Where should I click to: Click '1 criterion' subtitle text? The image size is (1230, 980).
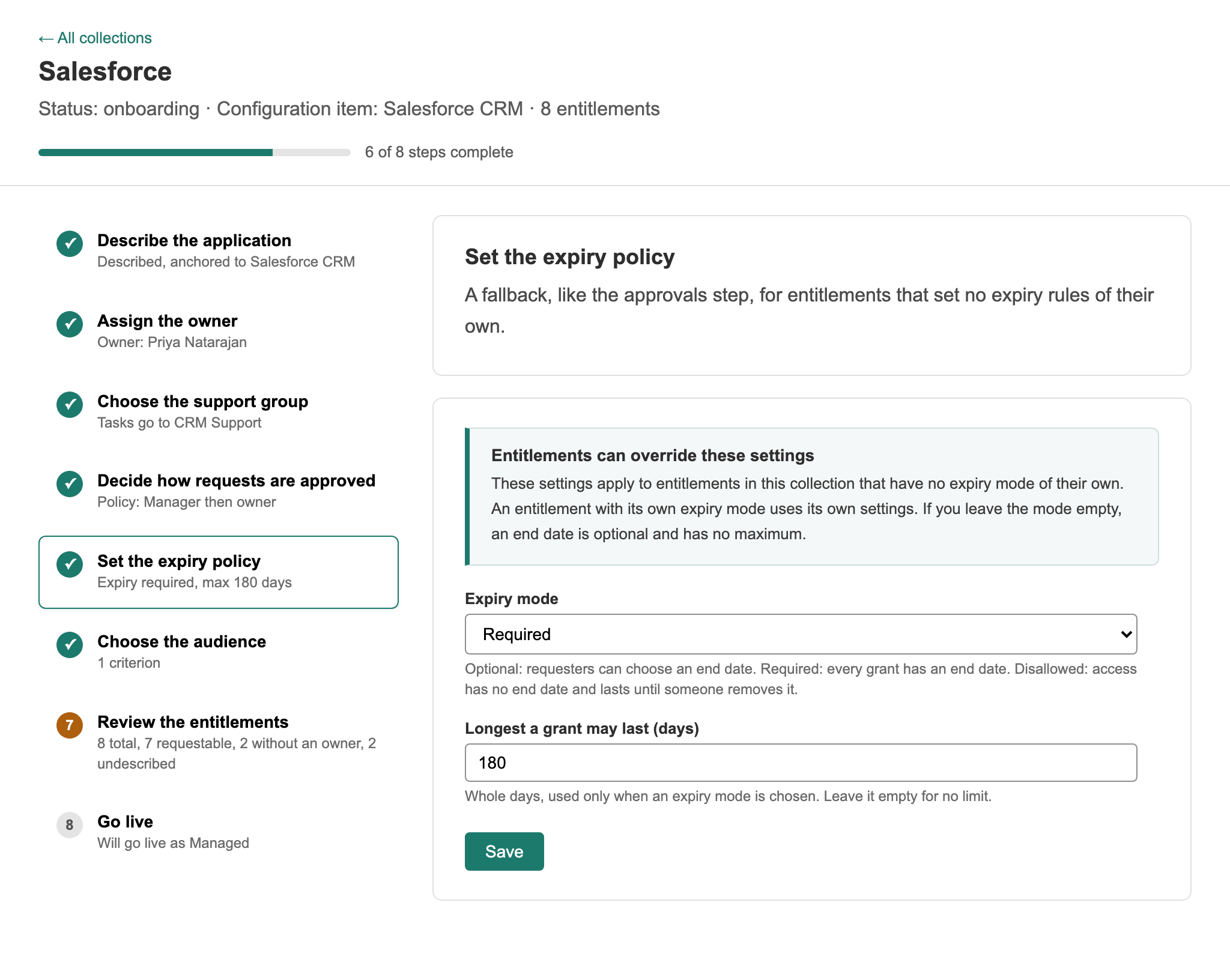129,663
